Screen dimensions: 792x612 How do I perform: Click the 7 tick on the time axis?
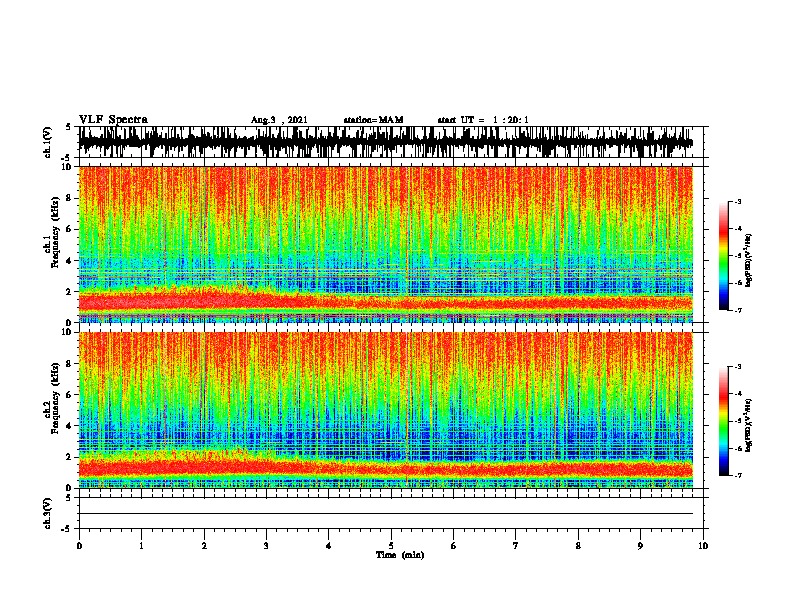[x=516, y=546]
